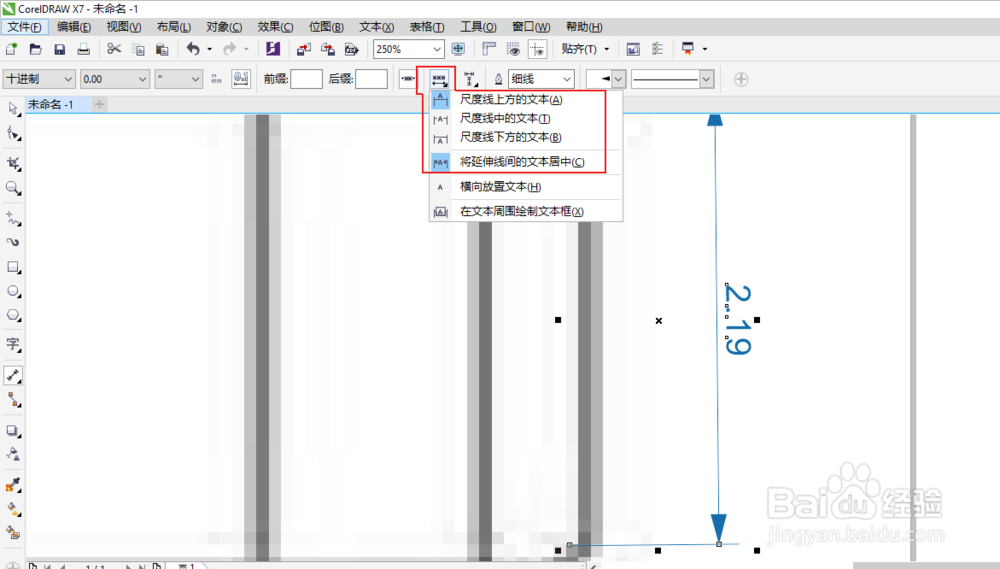Select the Crop tool

(13, 164)
